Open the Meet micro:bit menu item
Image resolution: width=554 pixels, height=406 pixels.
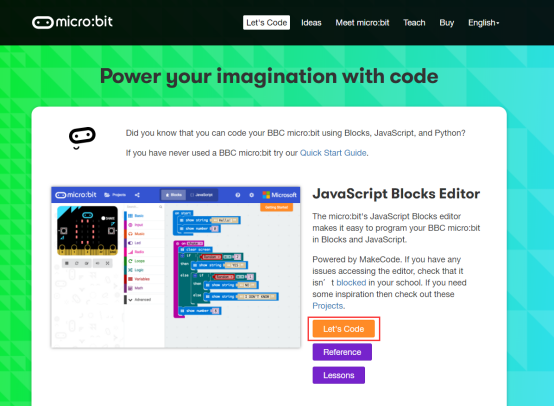click(362, 23)
